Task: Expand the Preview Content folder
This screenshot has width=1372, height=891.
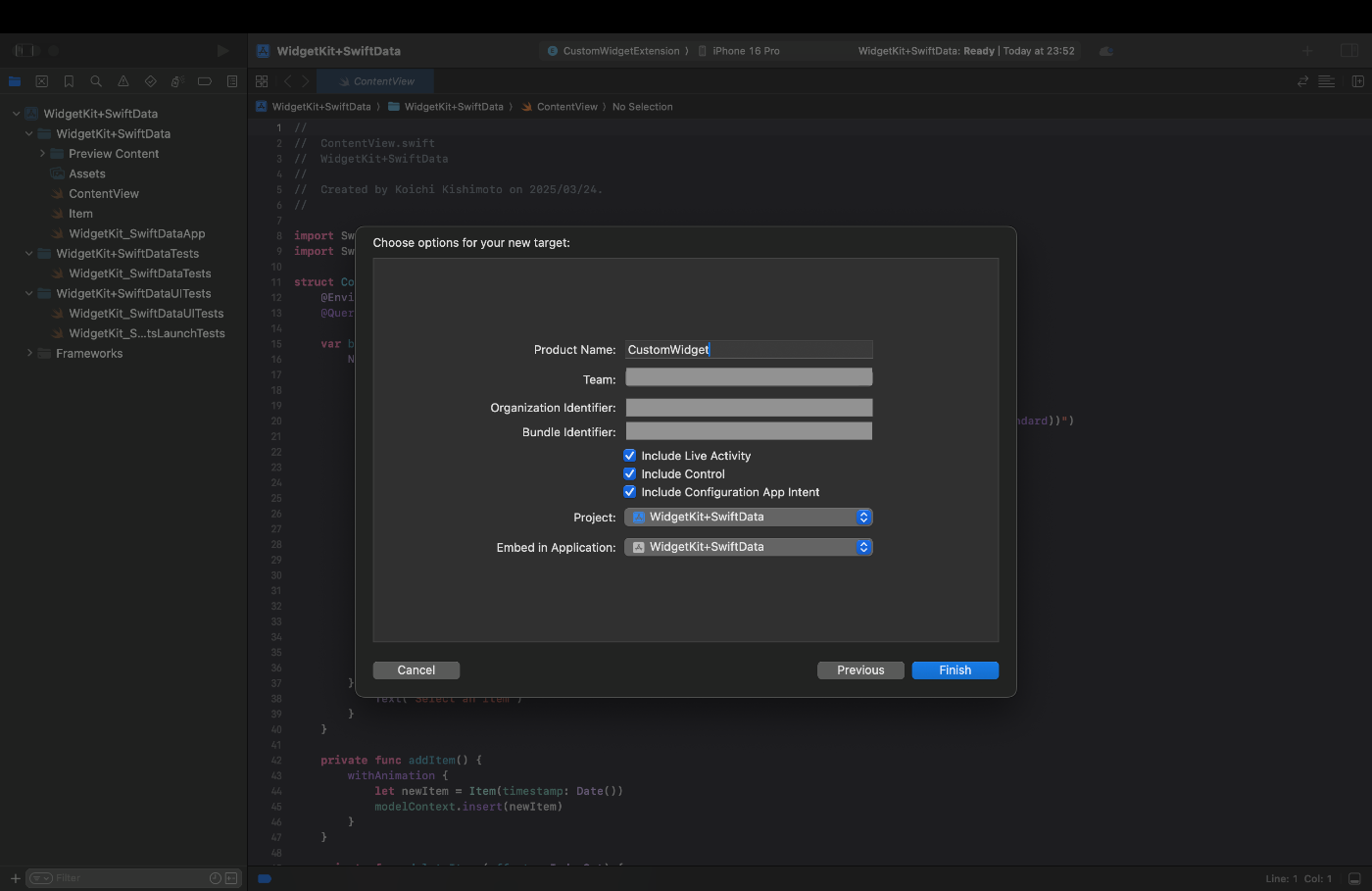Action: click(42, 154)
